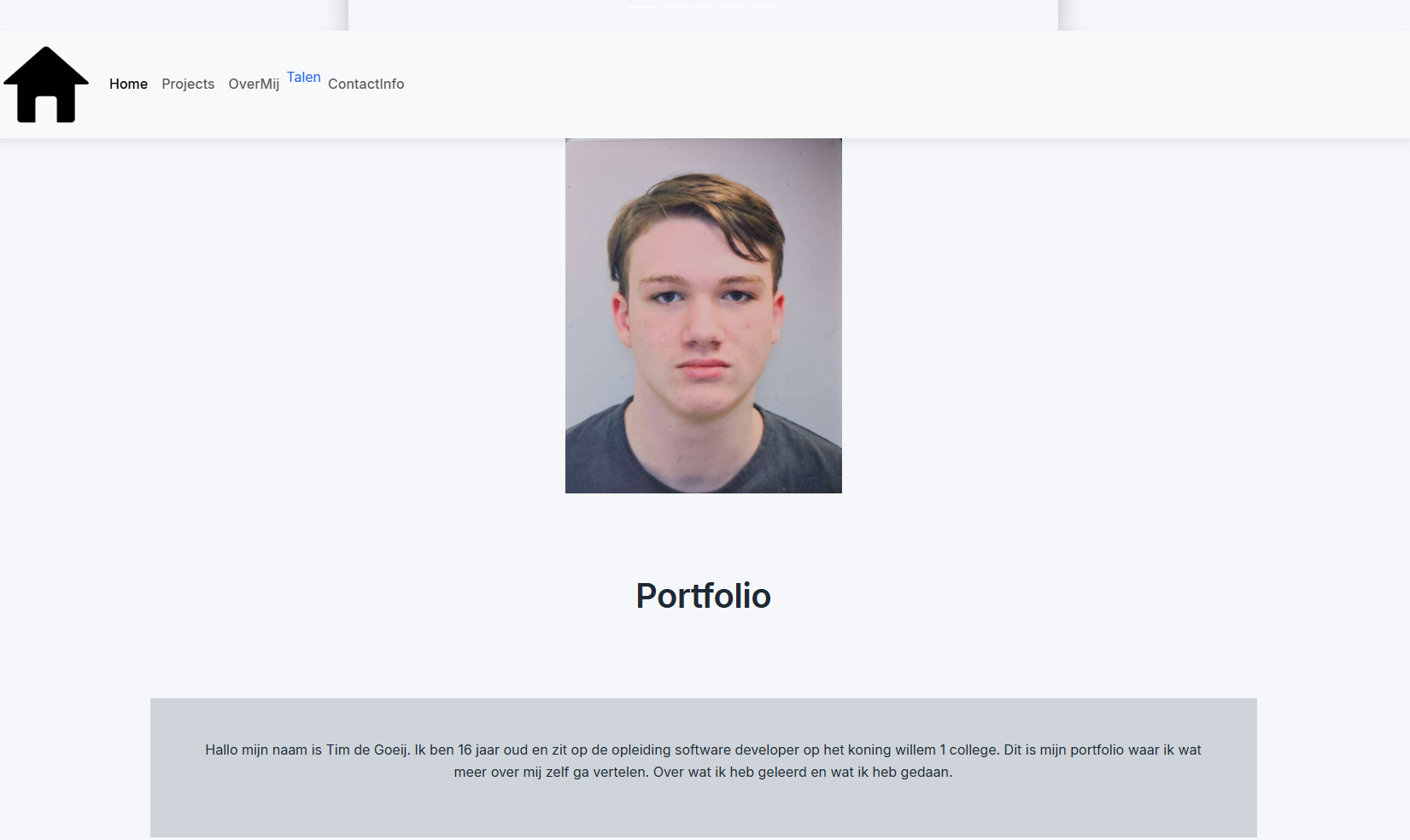
Task: Click the words koning willem 1 college
Action: point(921,750)
